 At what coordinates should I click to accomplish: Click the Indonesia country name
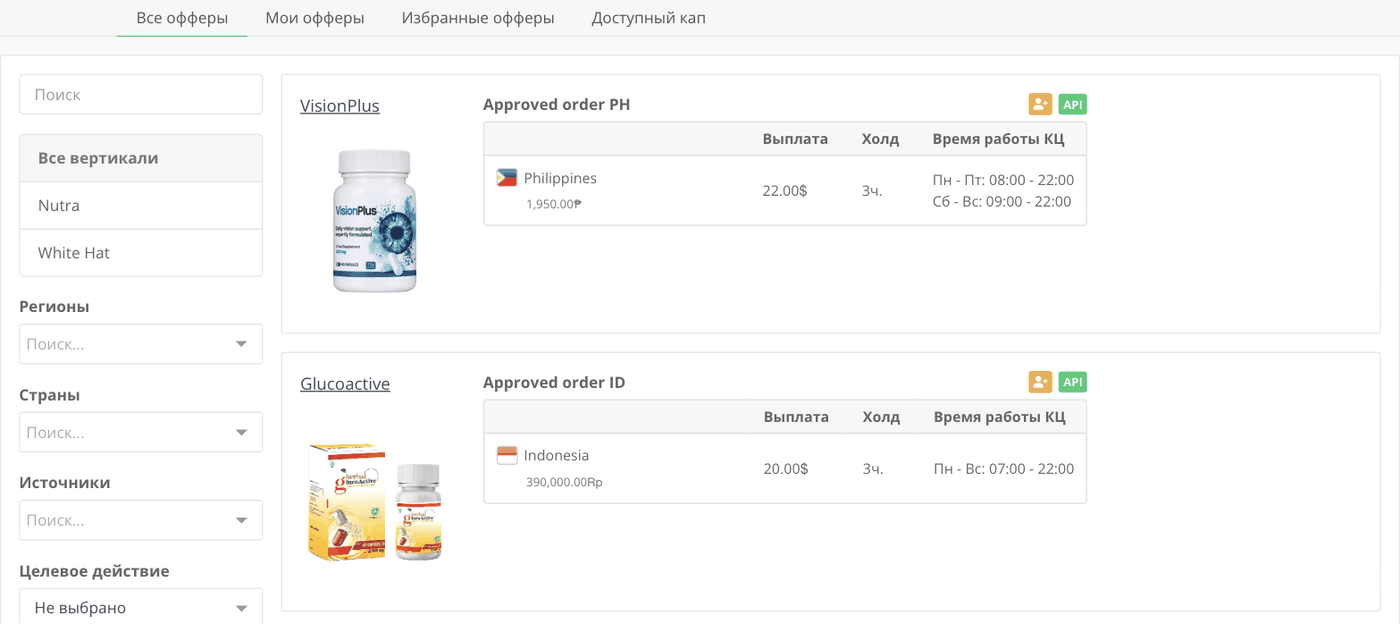click(556, 455)
